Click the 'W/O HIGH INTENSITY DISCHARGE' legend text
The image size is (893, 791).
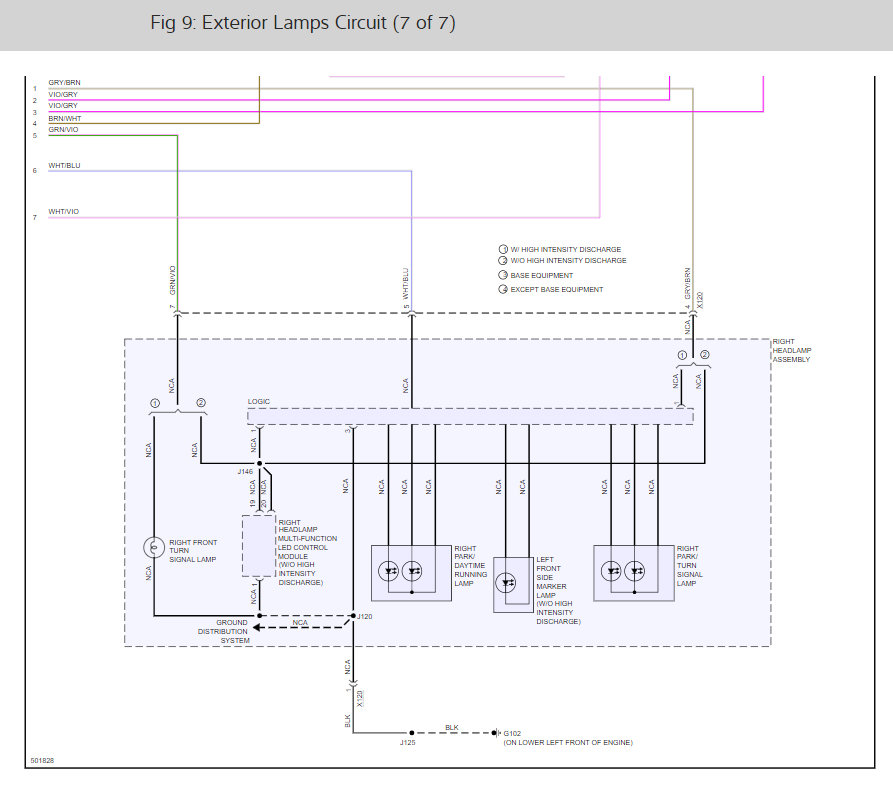coord(568,260)
